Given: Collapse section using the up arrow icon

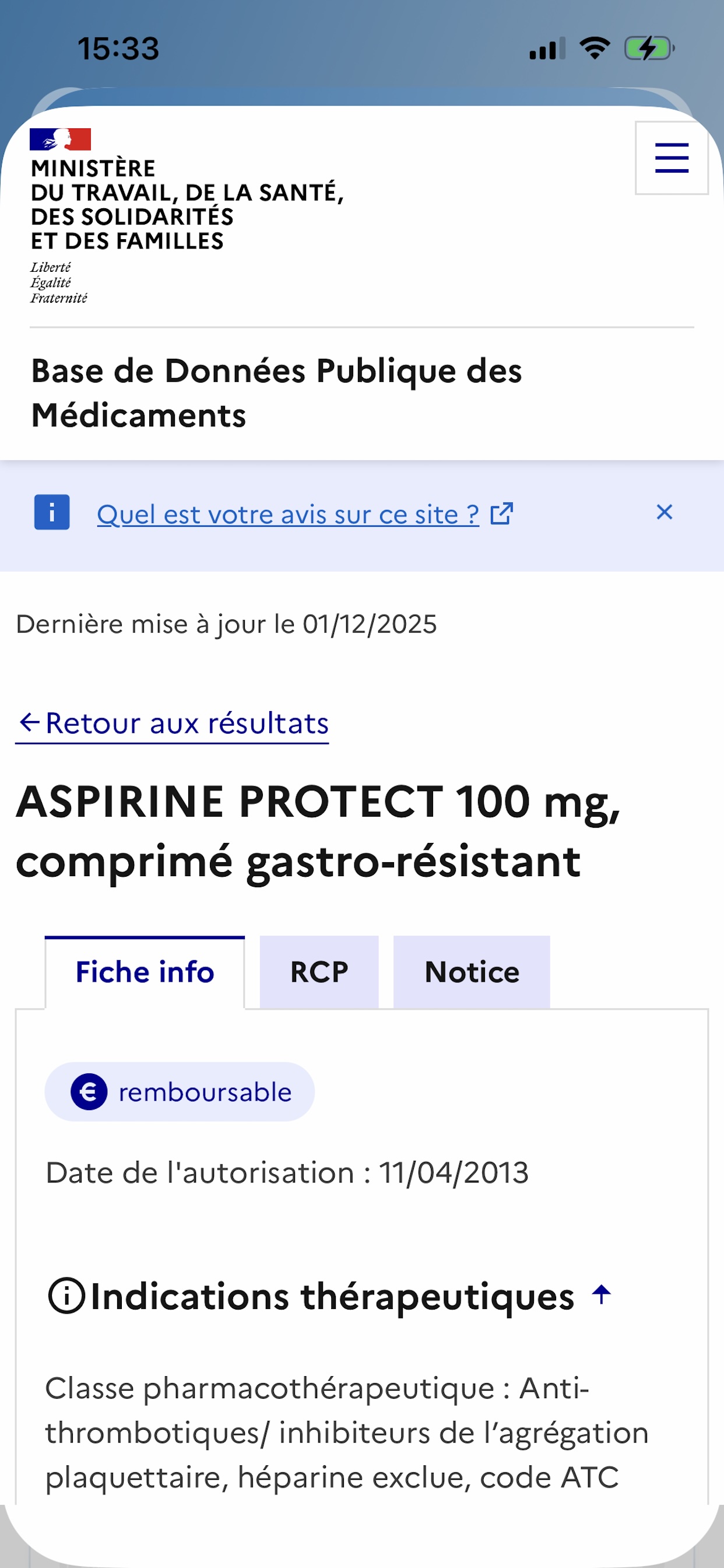Looking at the screenshot, I should click(601, 1294).
